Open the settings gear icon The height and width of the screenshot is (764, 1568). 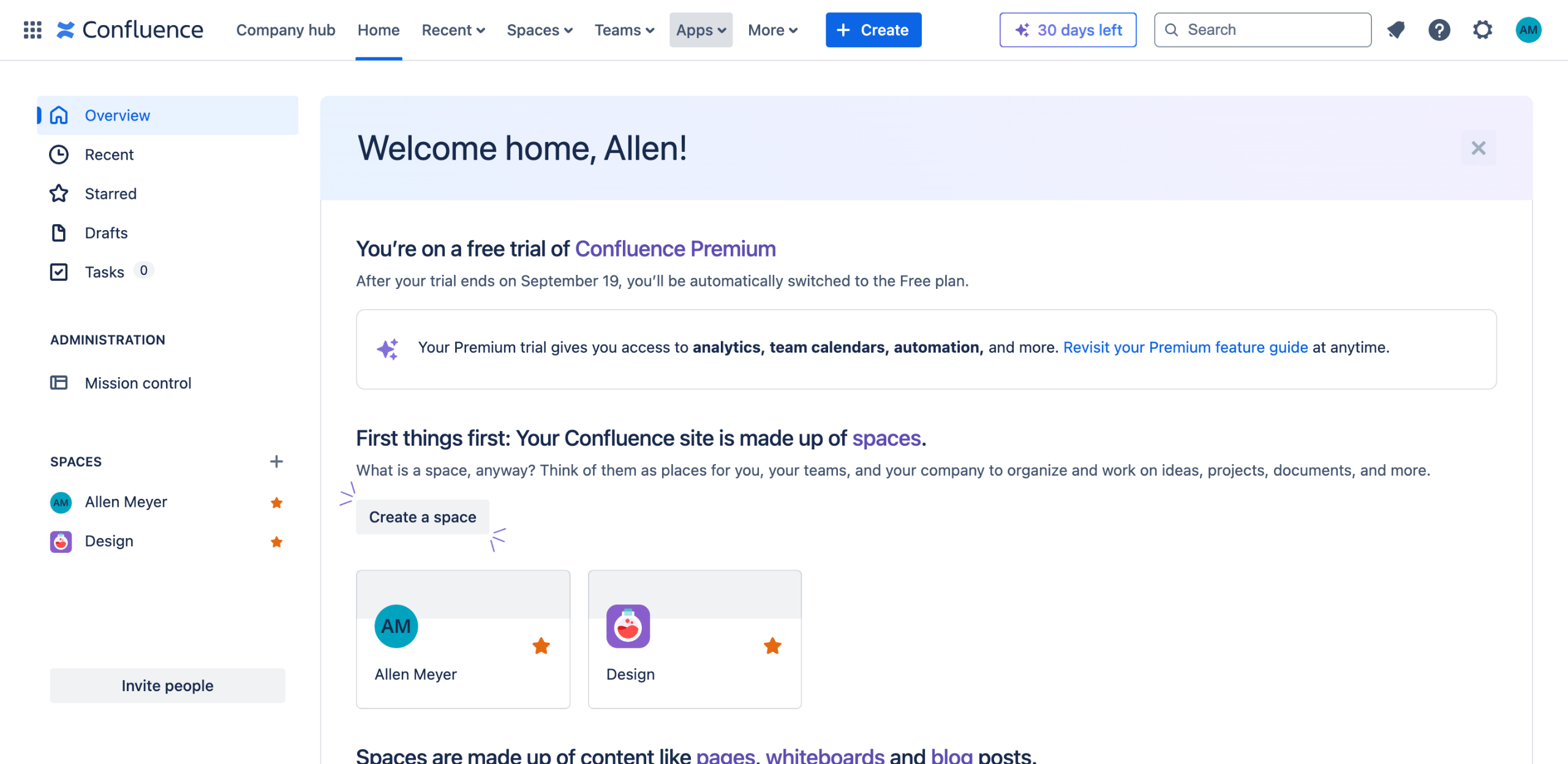pyautogui.click(x=1482, y=29)
